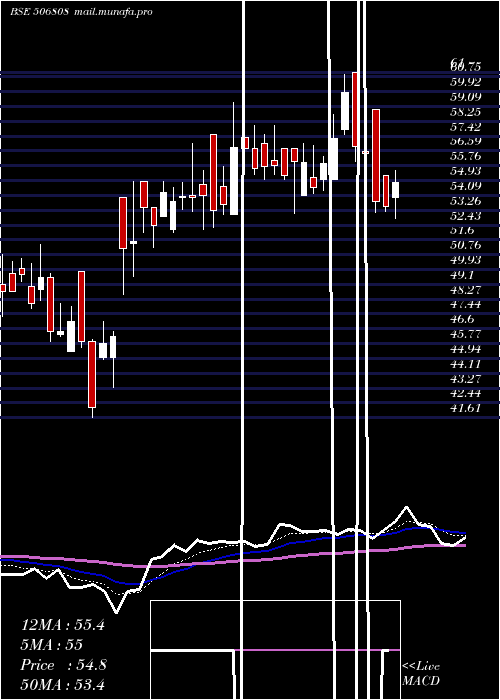500x700 pixels.
Task: Click the '12MA : 55.4' reading
Action: pyautogui.click(x=63, y=625)
